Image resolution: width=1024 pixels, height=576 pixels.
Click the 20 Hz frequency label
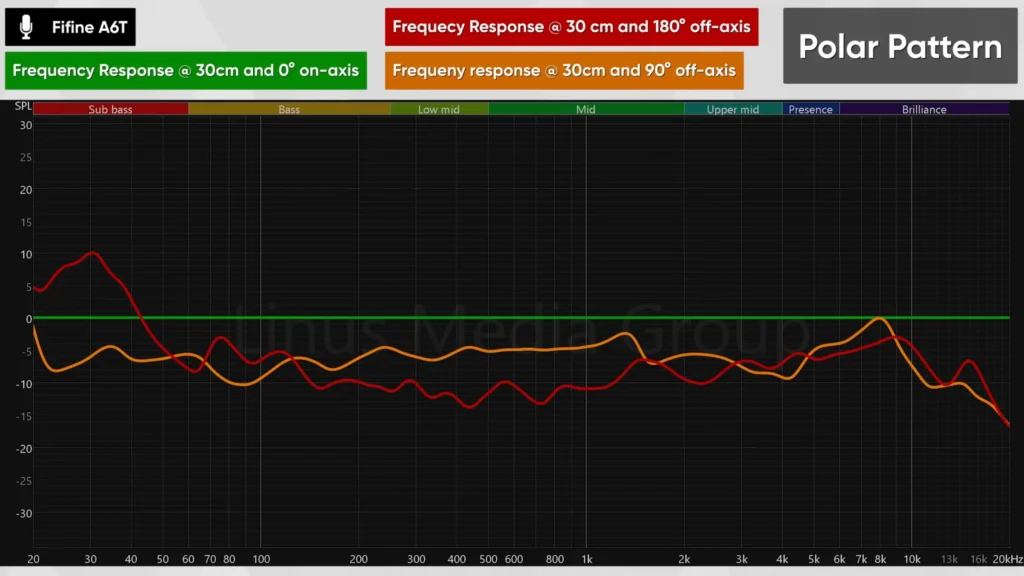pyautogui.click(x=33, y=559)
